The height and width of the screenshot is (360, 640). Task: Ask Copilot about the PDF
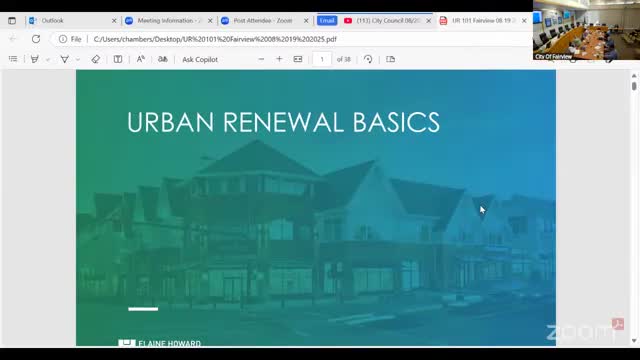(x=200, y=60)
